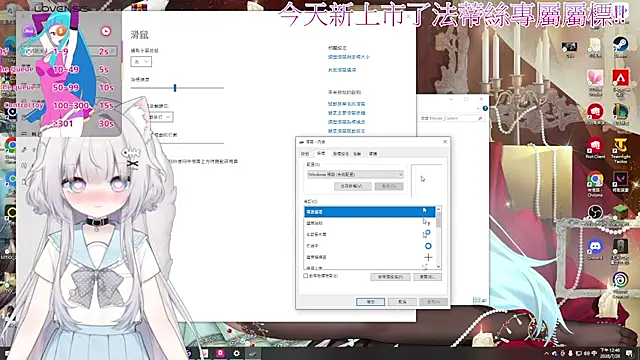The width and height of the screenshot is (640, 360).
Task: Enable pointer shadow checkbox in mouse dialog
Action: (305, 276)
